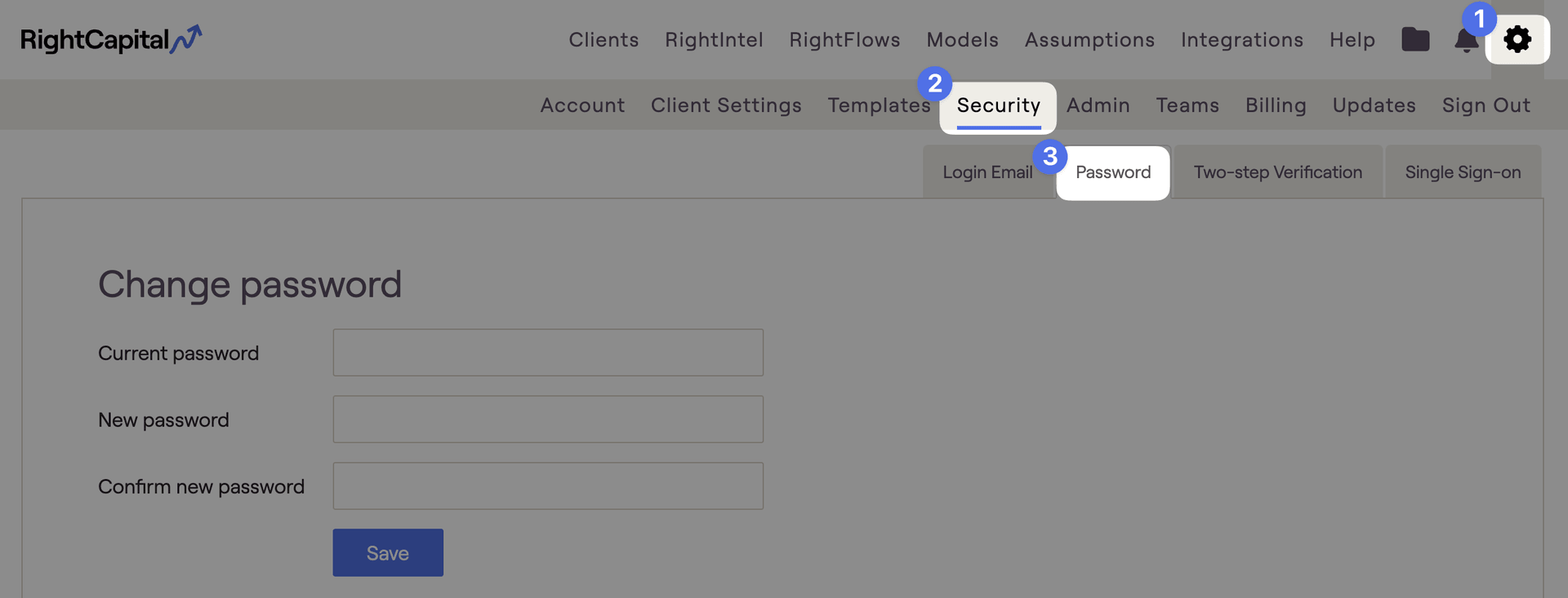This screenshot has height=598, width=1568.
Task: Open the notifications bell icon
Action: 1467,39
